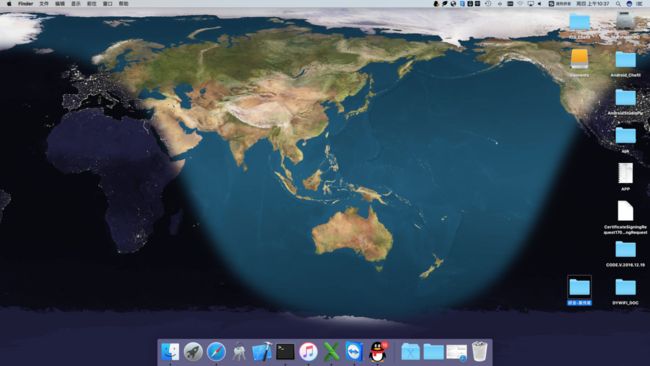Click the volume icon in menu bar
The image size is (650, 366).
click(x=540, y=4)
